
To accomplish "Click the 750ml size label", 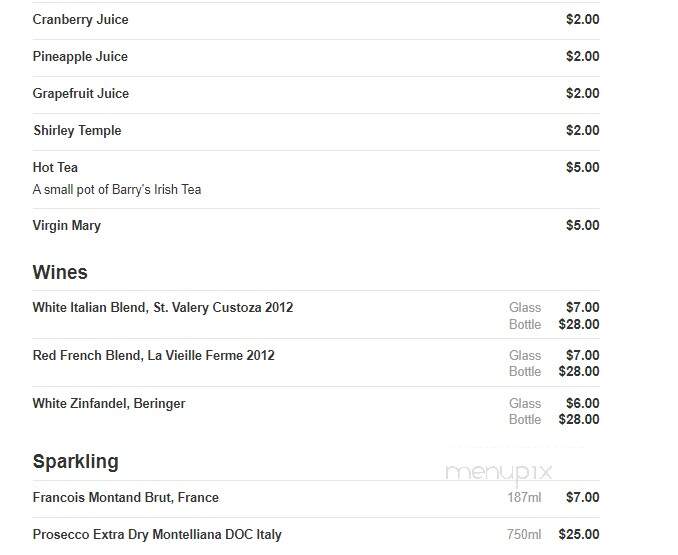I will (x=524, y=535).
